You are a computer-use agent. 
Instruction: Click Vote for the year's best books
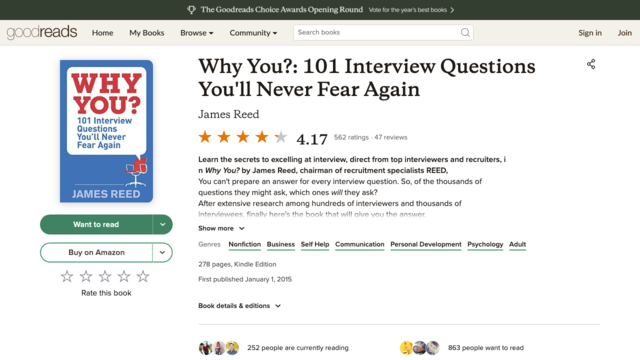407,10
